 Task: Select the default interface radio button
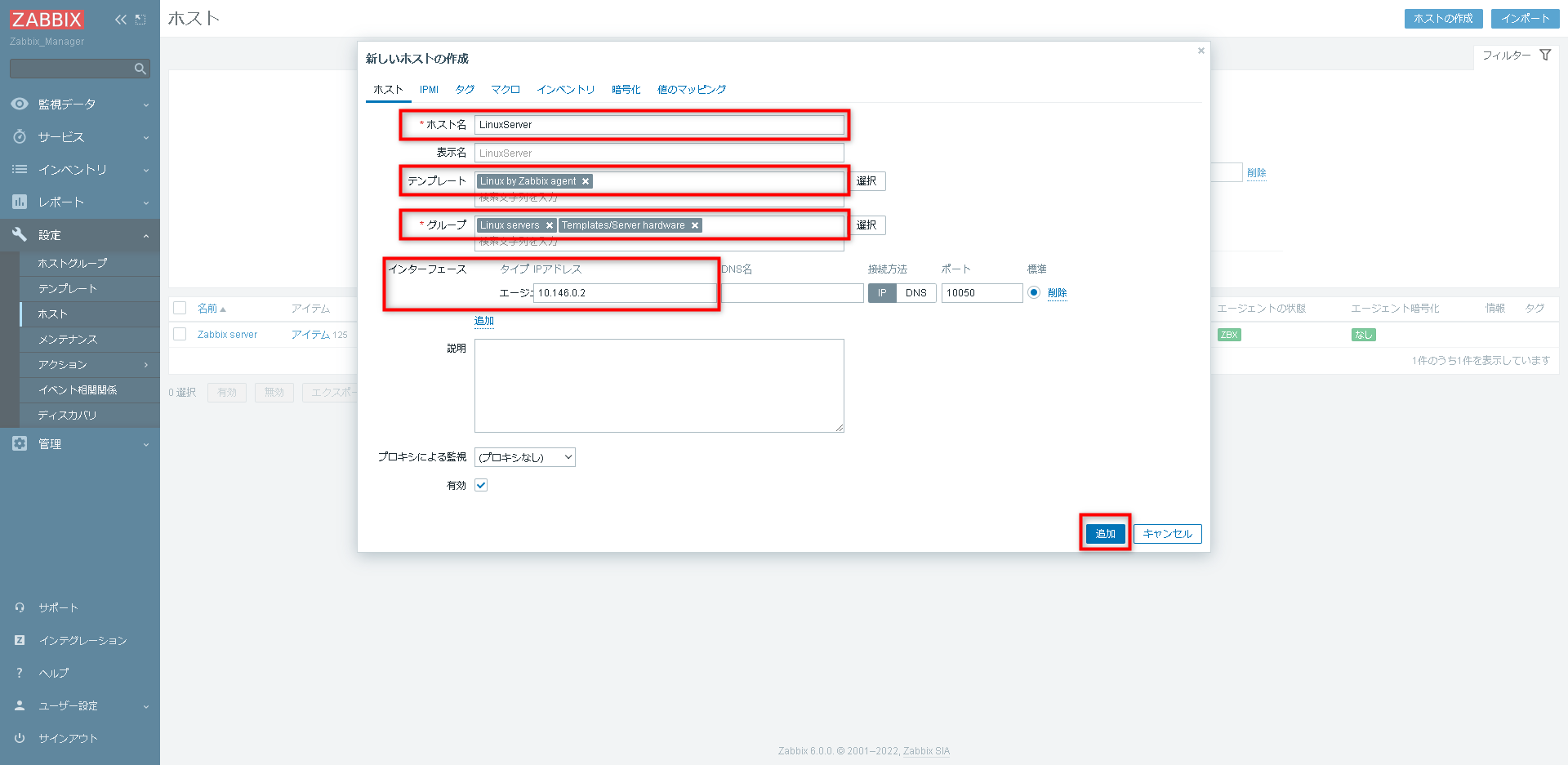click(x=1034, y=292)
